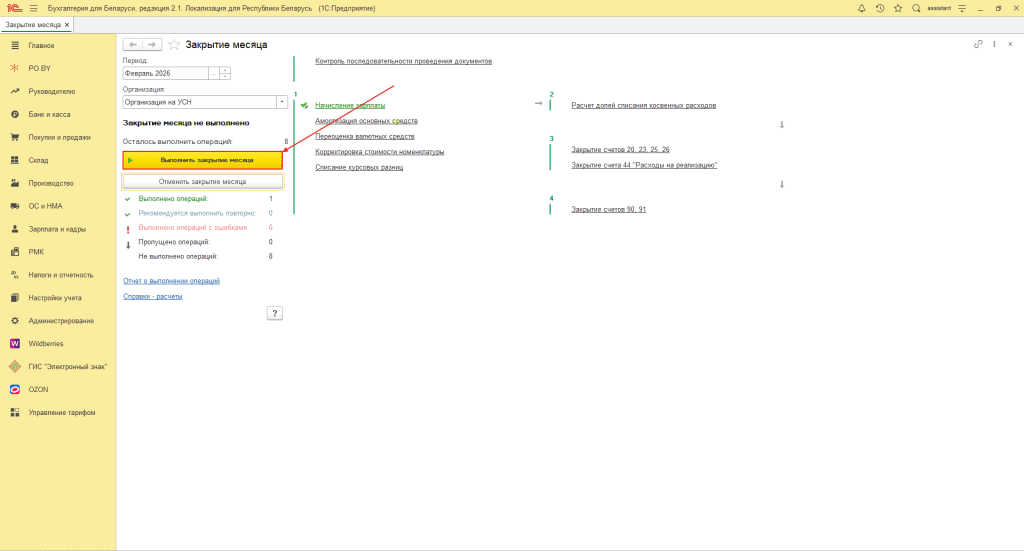Click the search magnifier icon
1024x551 pixels.
point(916,8)
